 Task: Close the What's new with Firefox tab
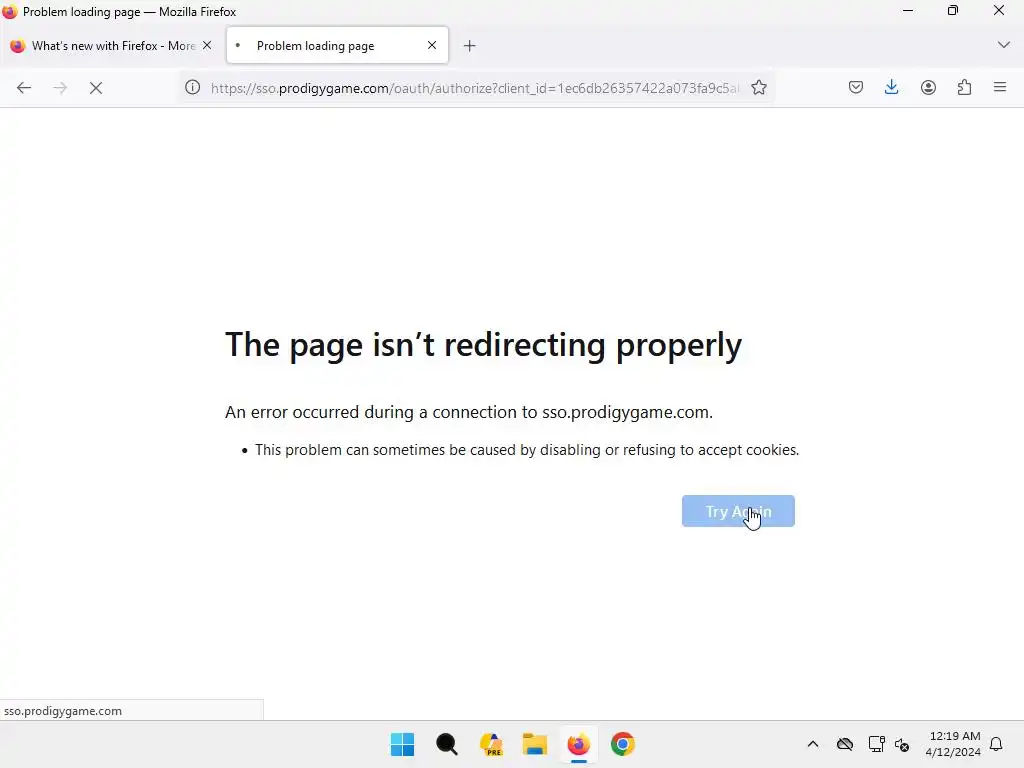tap(207, 45)
